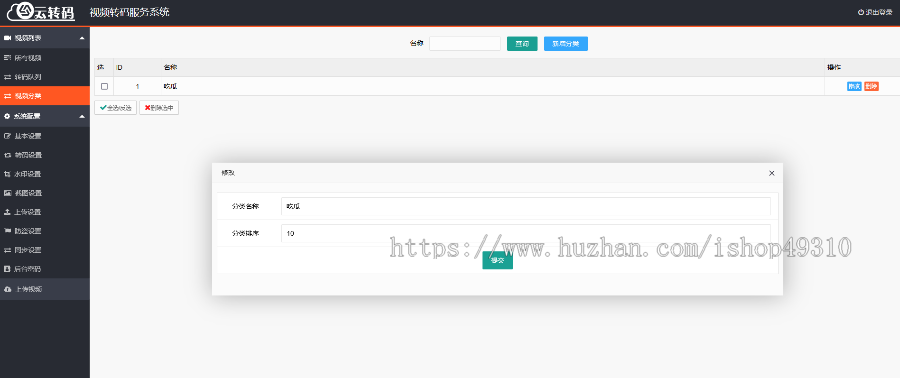Click the green 提交 button in the dialog
Screen dimensions: 900x378
tap(497, 260)
